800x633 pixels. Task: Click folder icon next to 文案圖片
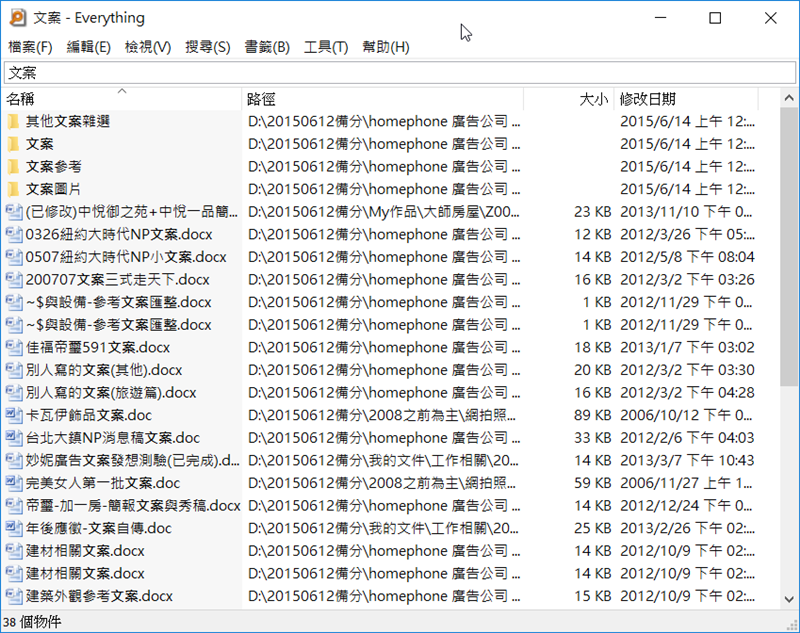[x=13, y=189]
